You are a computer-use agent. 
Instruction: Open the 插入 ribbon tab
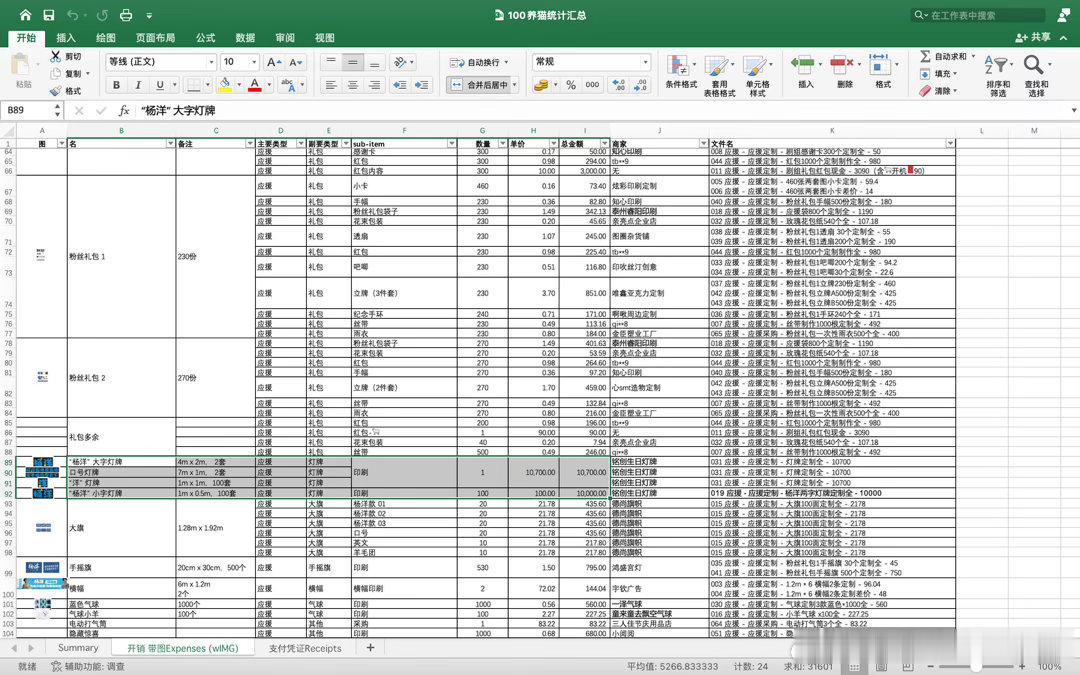coord(65,38)
